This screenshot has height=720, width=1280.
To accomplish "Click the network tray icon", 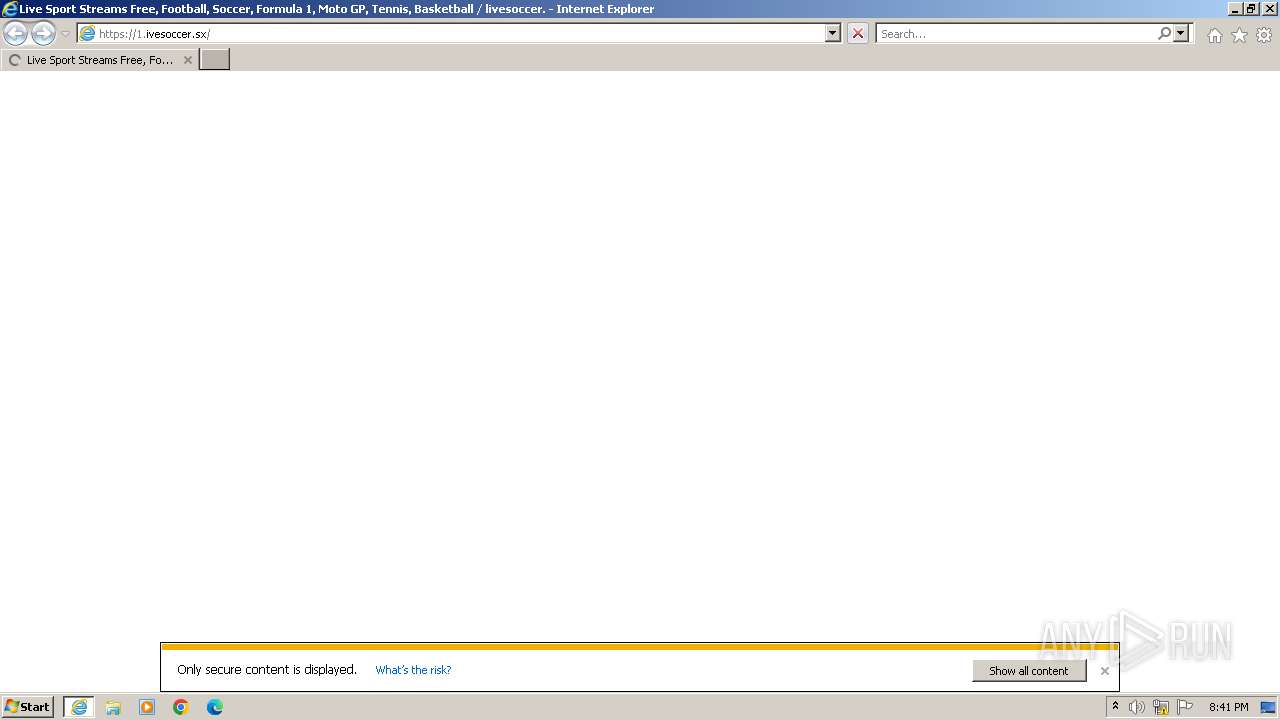I will tap(1161, 707).
